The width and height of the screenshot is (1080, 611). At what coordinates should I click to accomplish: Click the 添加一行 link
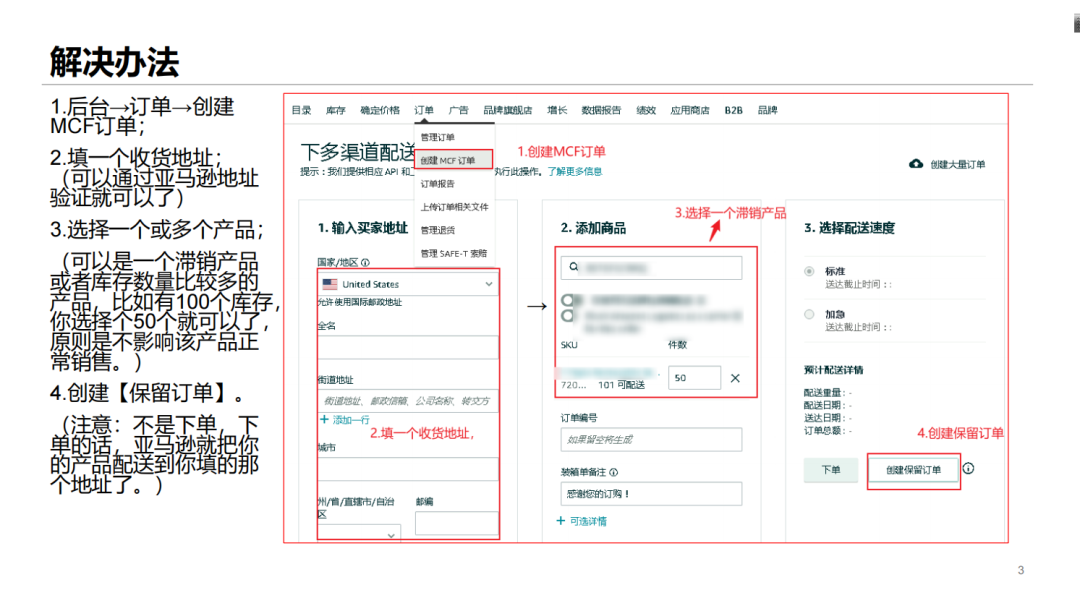[x=351, y=420]
